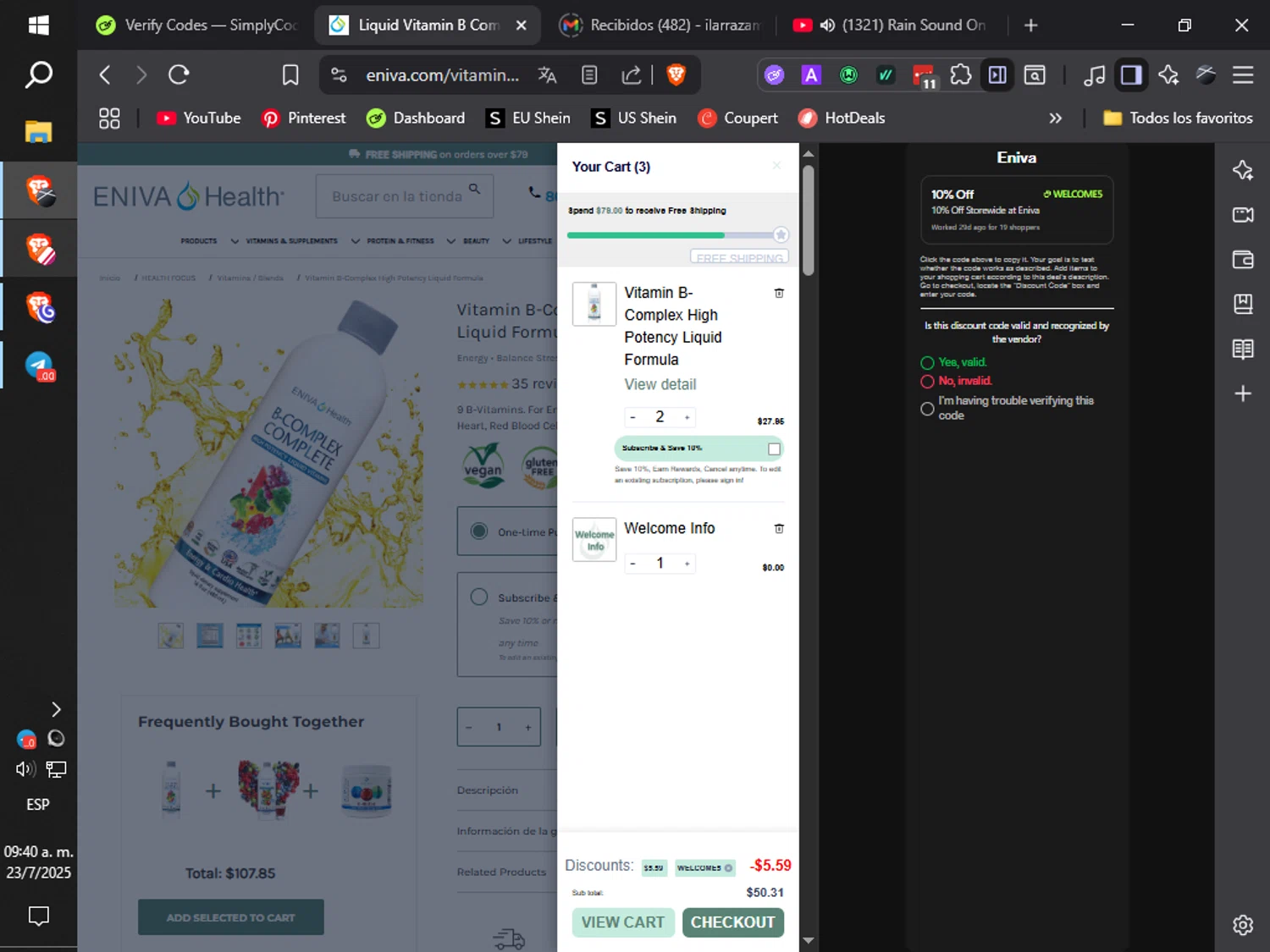Open the Brave Shields lion icon

676,75
